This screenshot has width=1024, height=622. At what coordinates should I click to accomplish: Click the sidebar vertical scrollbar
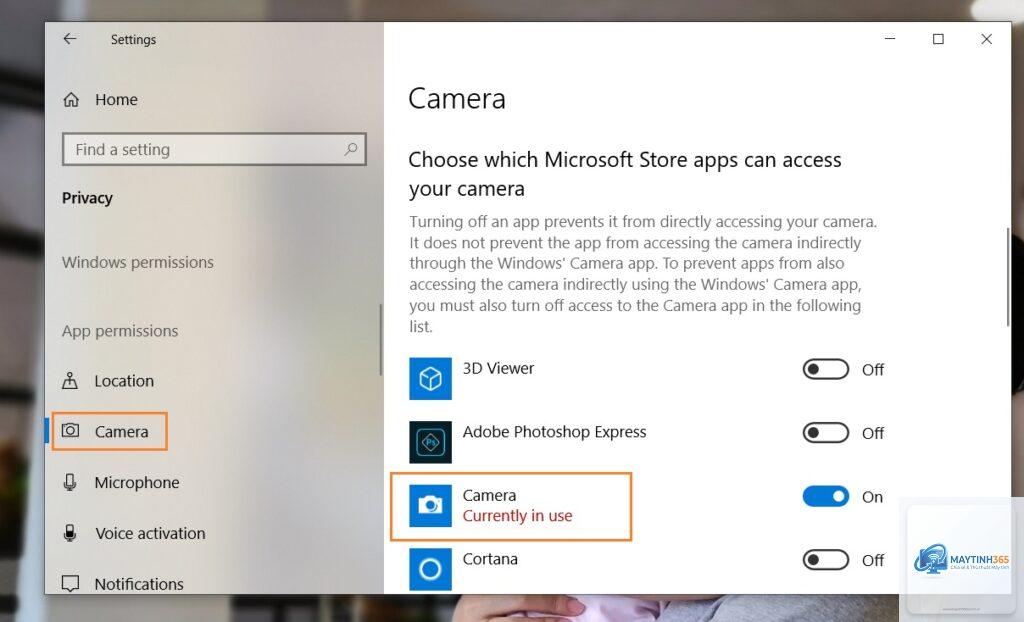[381, 339]
